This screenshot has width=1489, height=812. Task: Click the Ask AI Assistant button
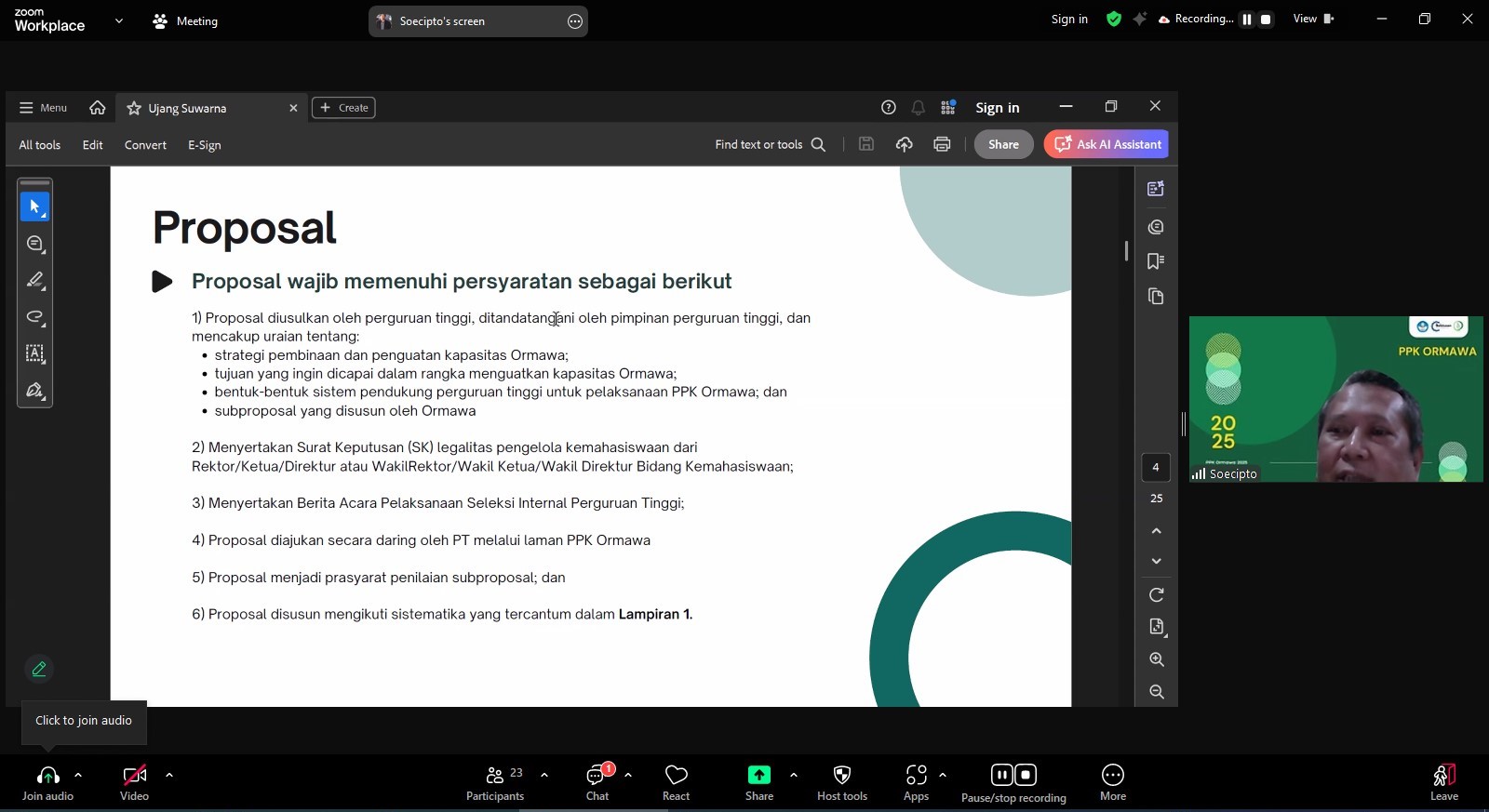click(x=1107, y=144)
